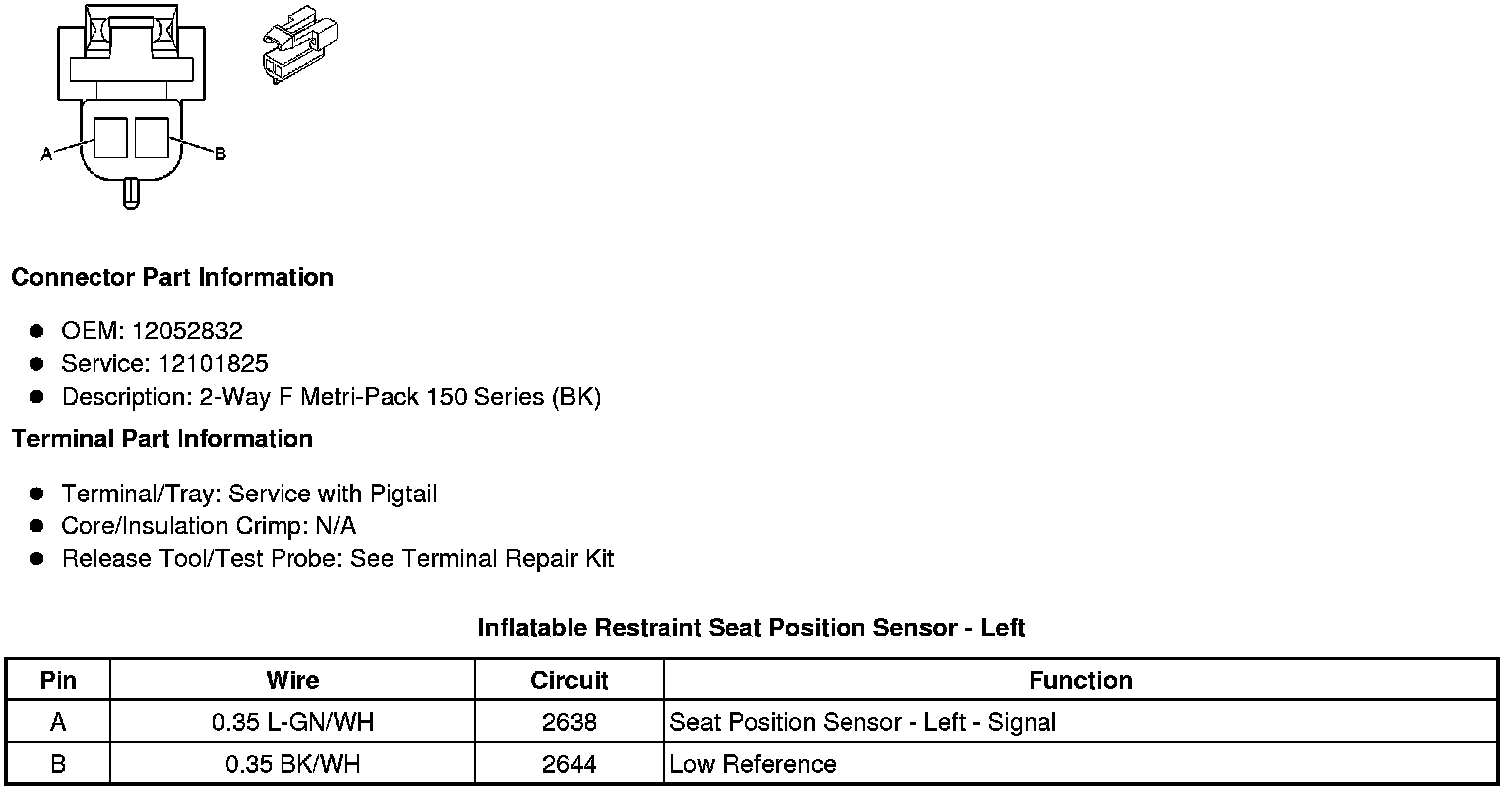This screenshot has height=792, width=1512.
Task: Select the 0.35 L-GN/WH wire cell
Action: 292,722
